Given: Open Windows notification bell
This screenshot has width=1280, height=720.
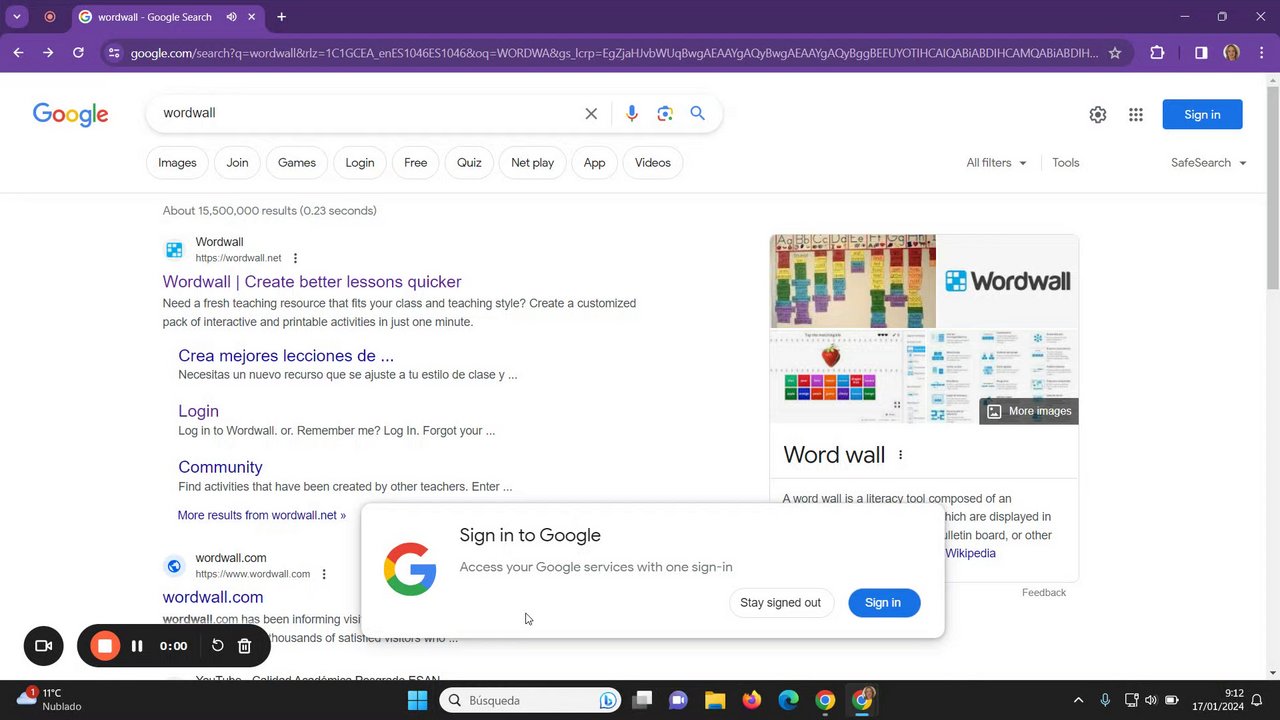Looking at the screenshot, I should (x=1257, y=700).
